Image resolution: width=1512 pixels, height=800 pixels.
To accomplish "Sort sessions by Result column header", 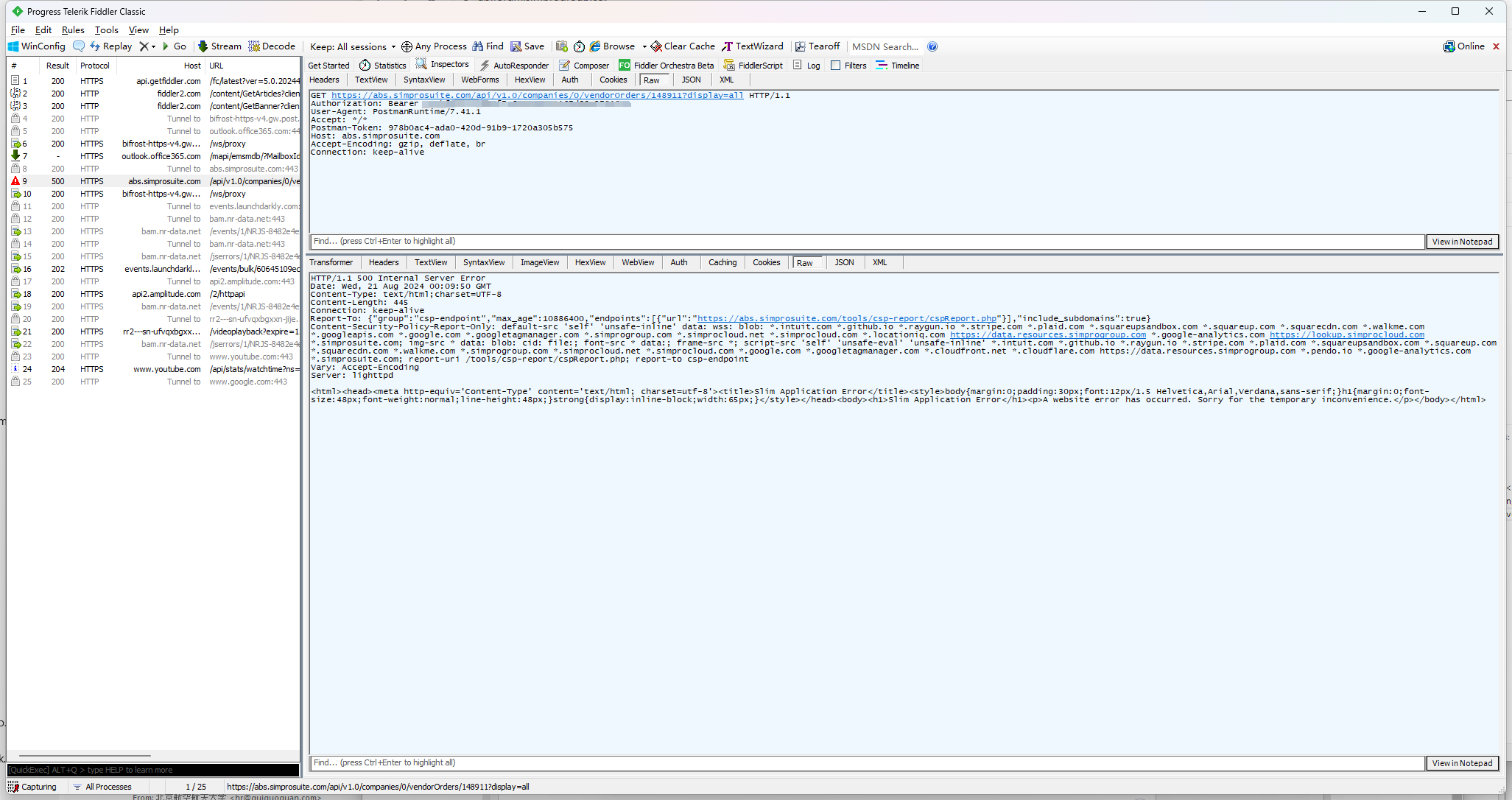I will (x=57, y=66).
